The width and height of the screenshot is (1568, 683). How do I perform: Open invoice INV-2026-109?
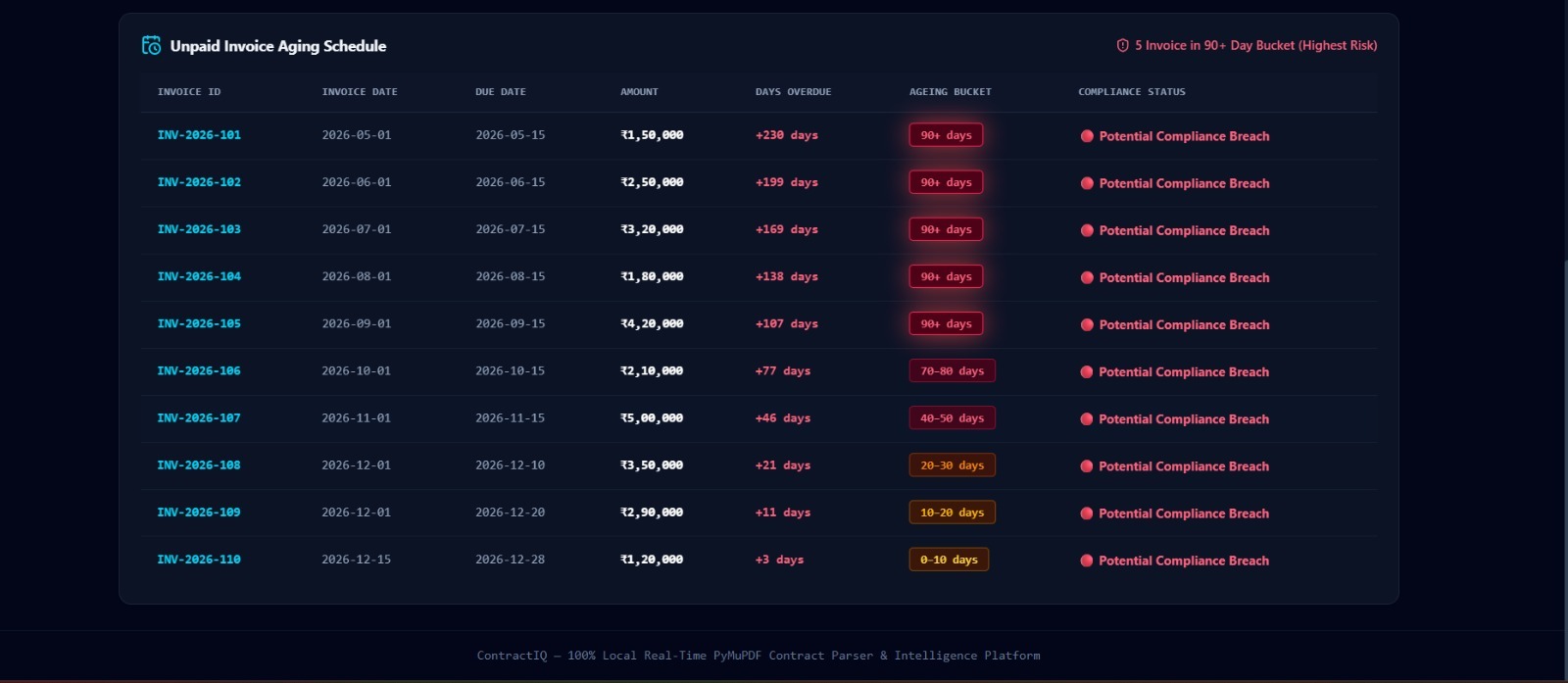[199, 512]
